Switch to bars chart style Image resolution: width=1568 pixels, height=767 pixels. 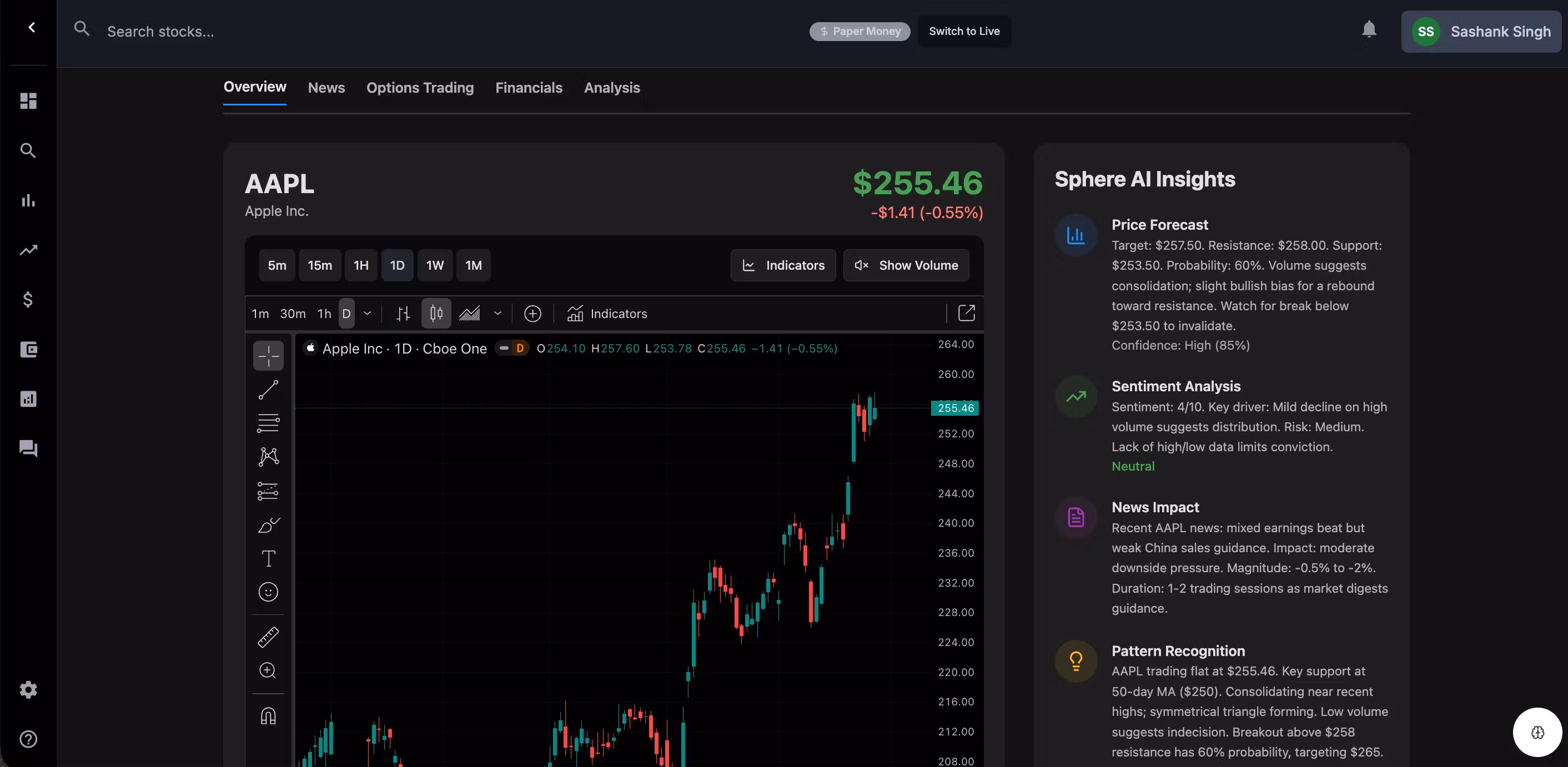click(x=403, y=314)
